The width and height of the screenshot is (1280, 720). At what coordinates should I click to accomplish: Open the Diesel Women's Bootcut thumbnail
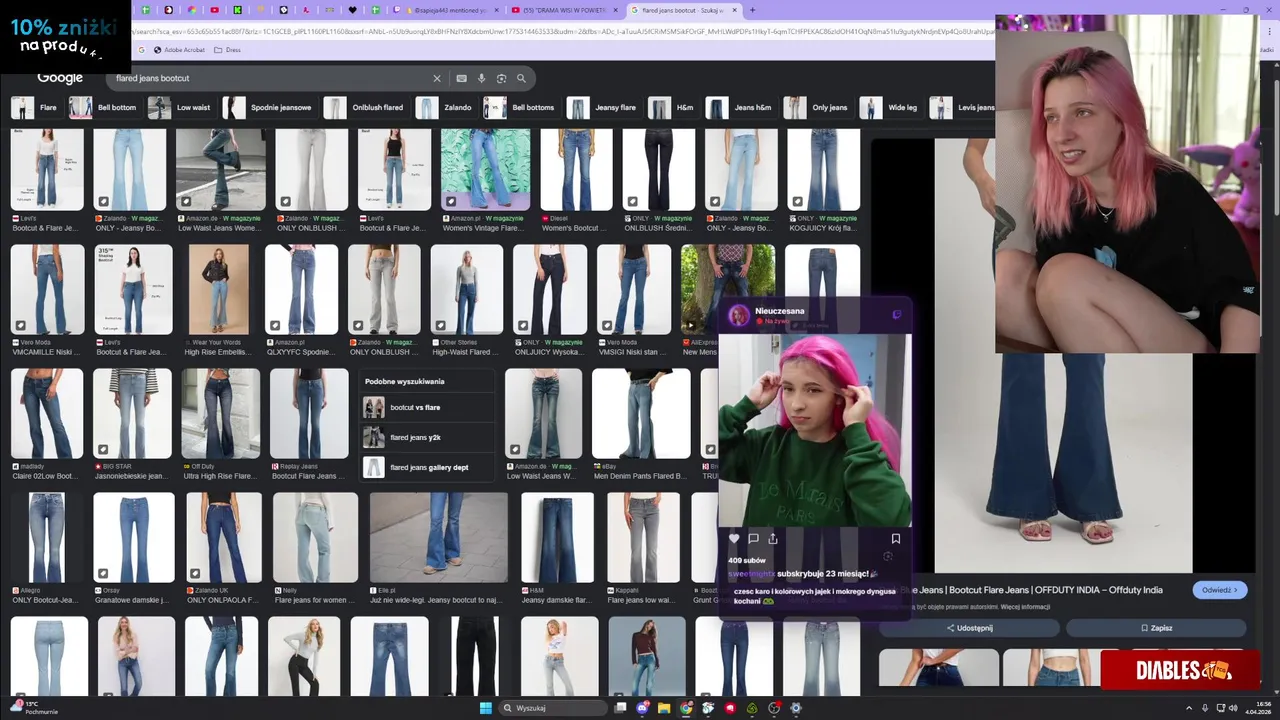coord(576,169)
